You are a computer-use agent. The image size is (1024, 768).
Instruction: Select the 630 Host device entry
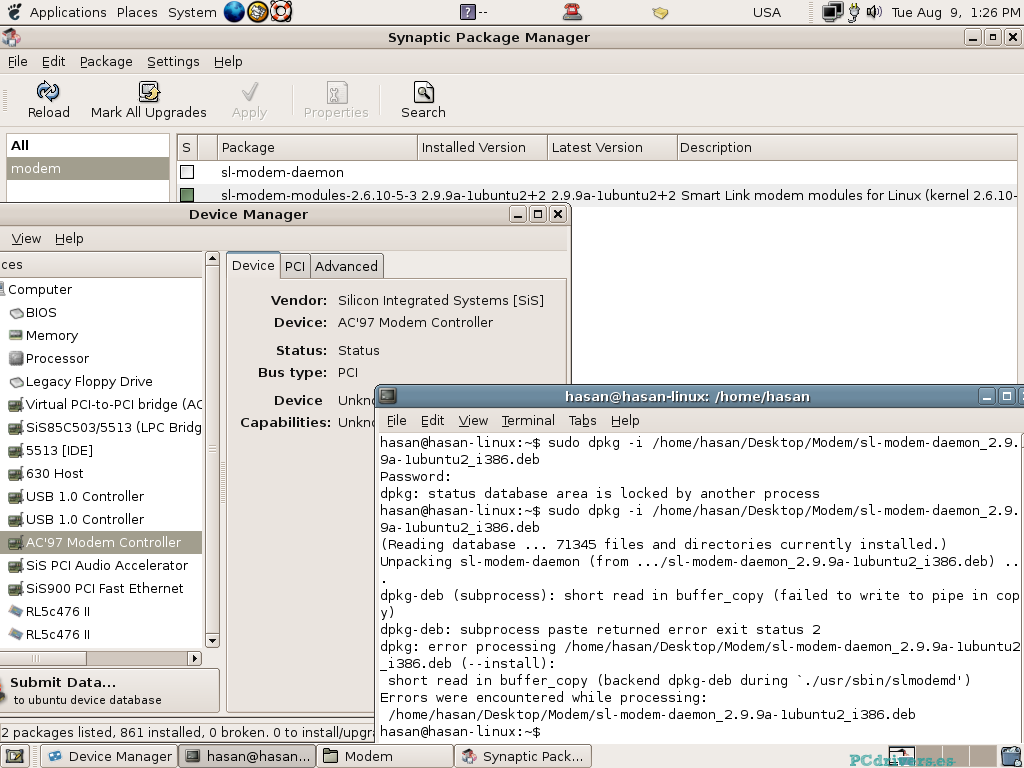54,473
